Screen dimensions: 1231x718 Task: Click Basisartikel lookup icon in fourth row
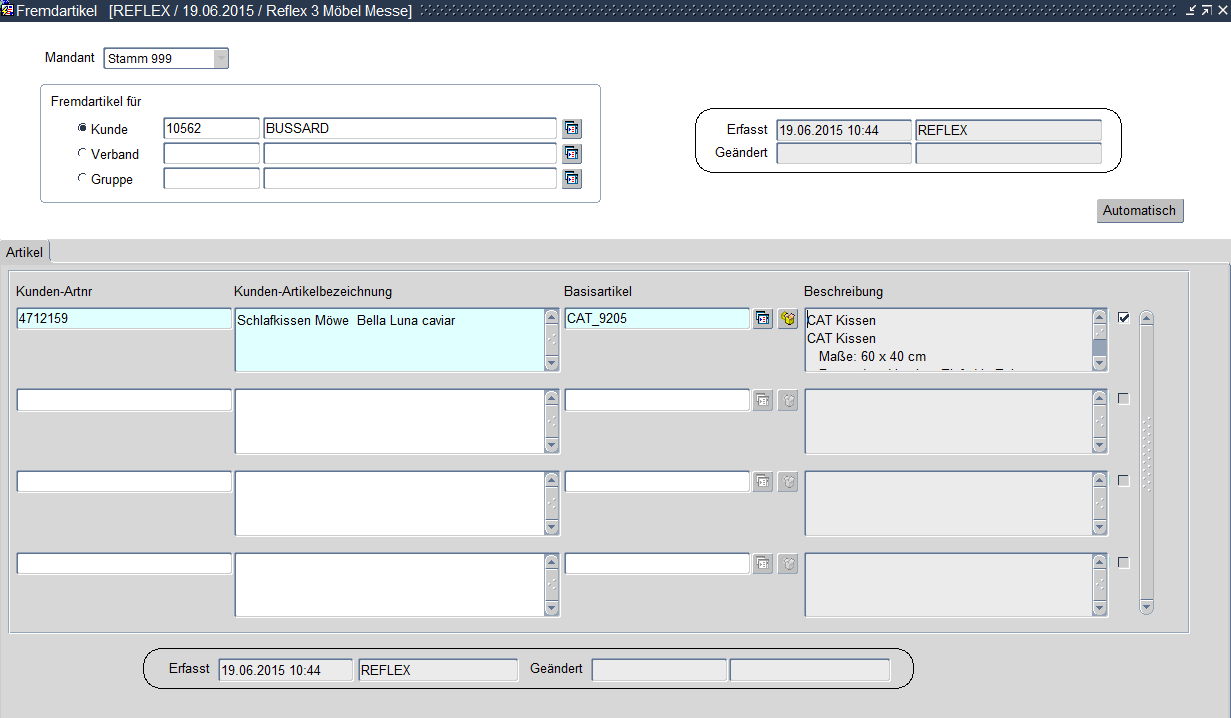(x=763, y=564)
